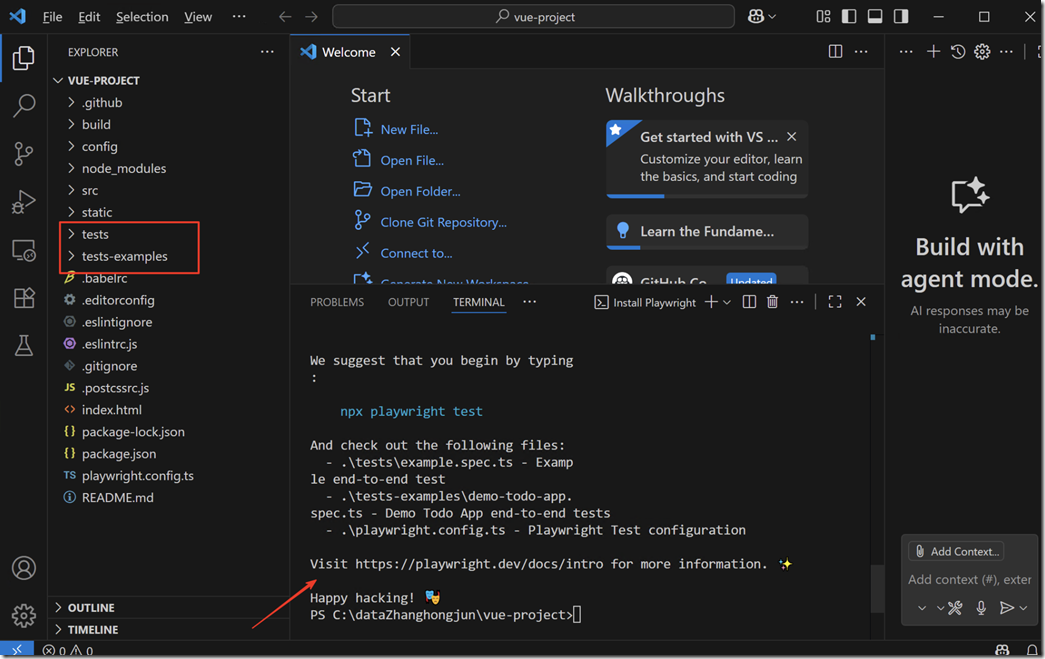This screenshot has width=1045, height=659.
Task: Close the Welcome tab
Action: pyautogui.click(x=395, y=52)
